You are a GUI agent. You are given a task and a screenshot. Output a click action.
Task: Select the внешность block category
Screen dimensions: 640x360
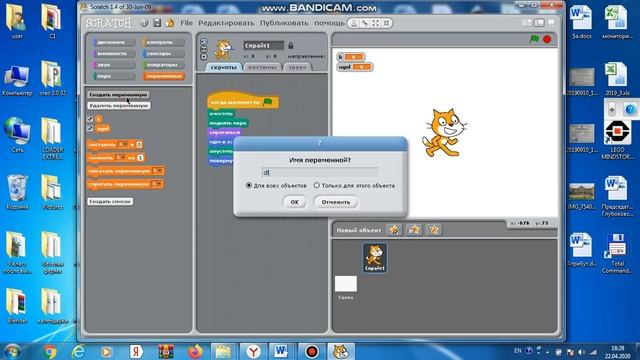[114, 53]
